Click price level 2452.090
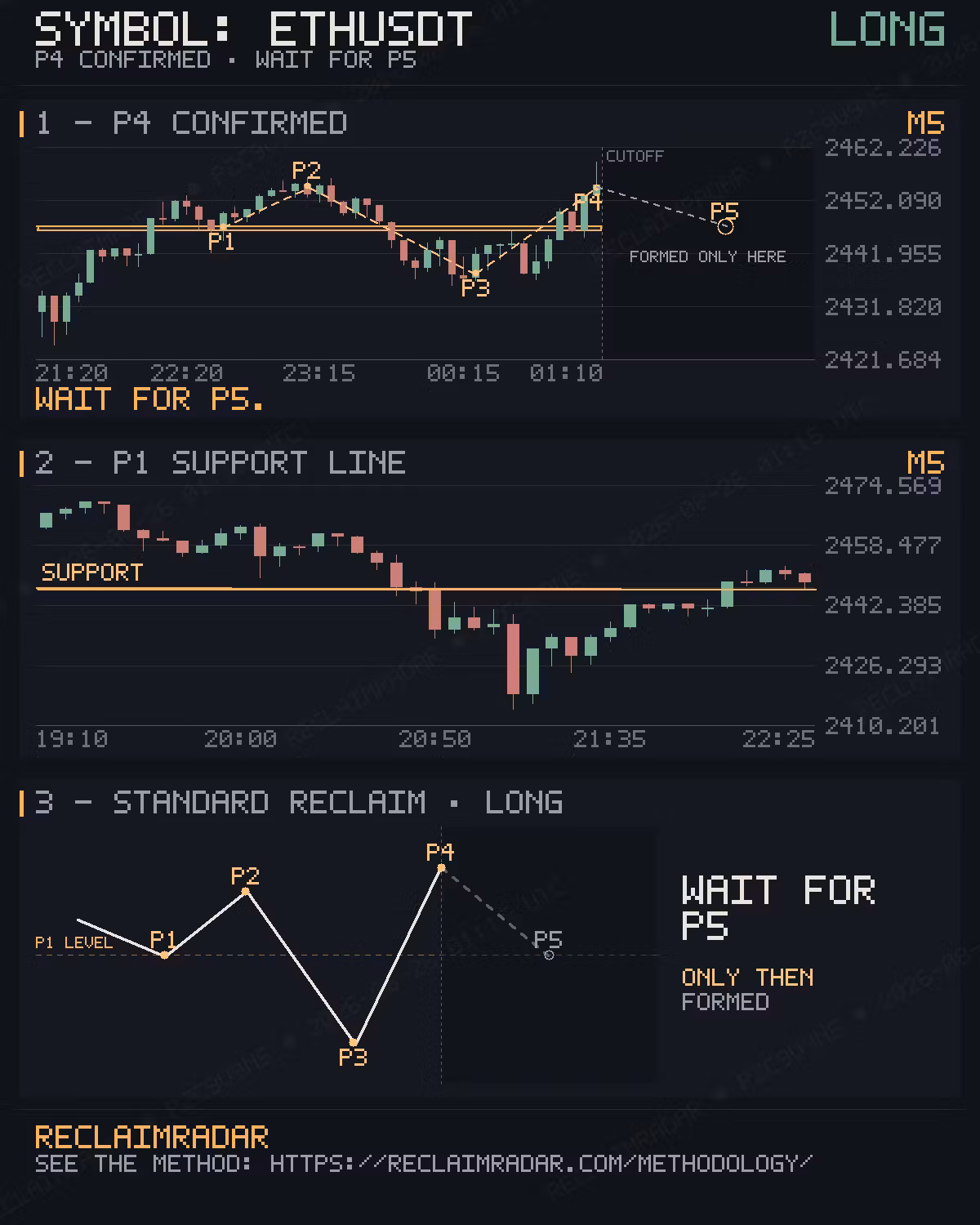This screenshot has width=980, height=1225. coord(883,201)
